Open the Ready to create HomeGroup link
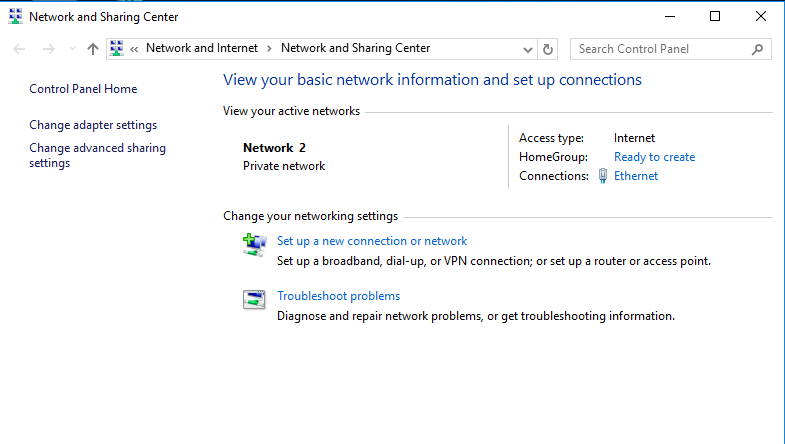This screenshot has width=785, height=444. 654,157
